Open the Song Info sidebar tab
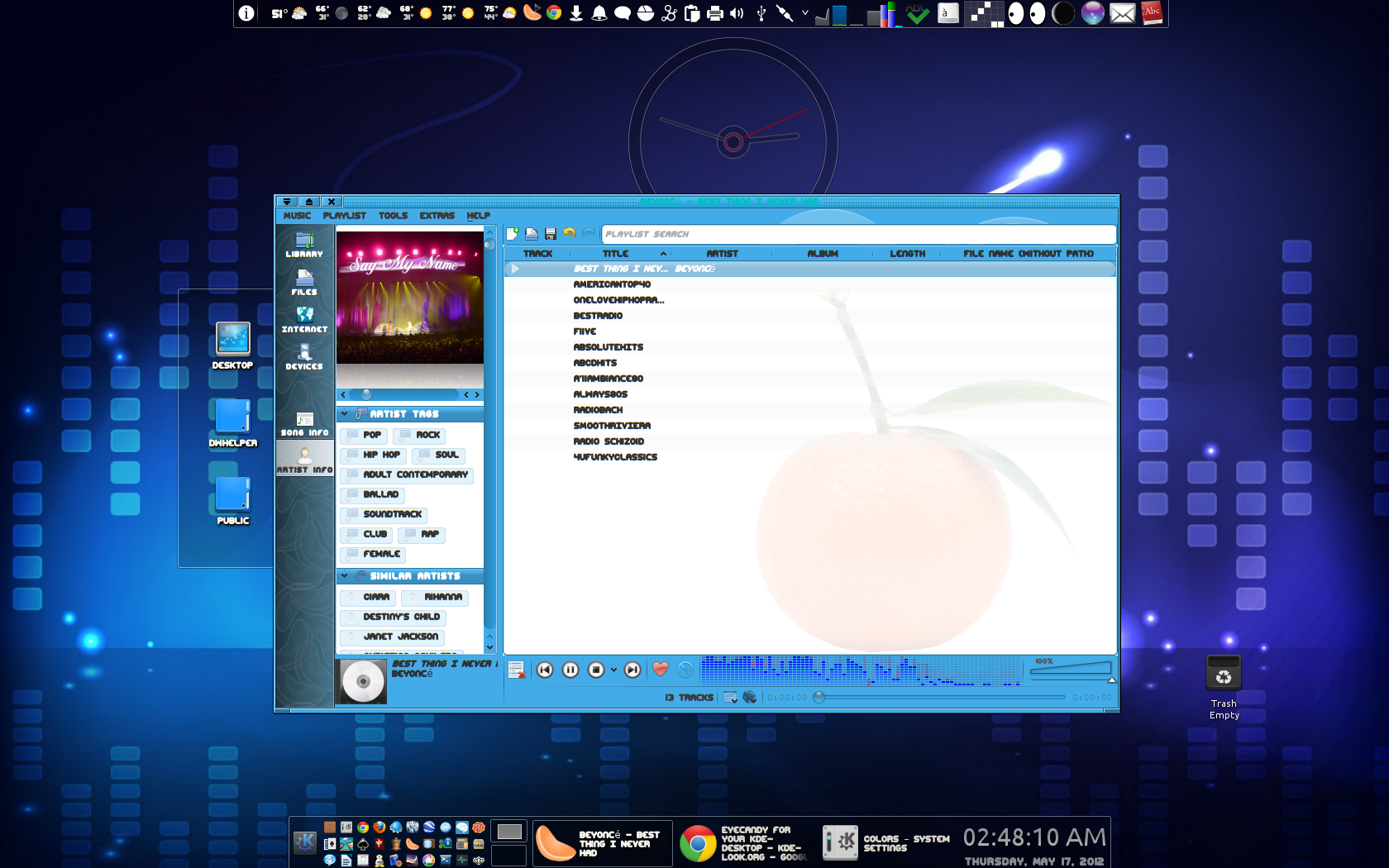 pos(304,424)
